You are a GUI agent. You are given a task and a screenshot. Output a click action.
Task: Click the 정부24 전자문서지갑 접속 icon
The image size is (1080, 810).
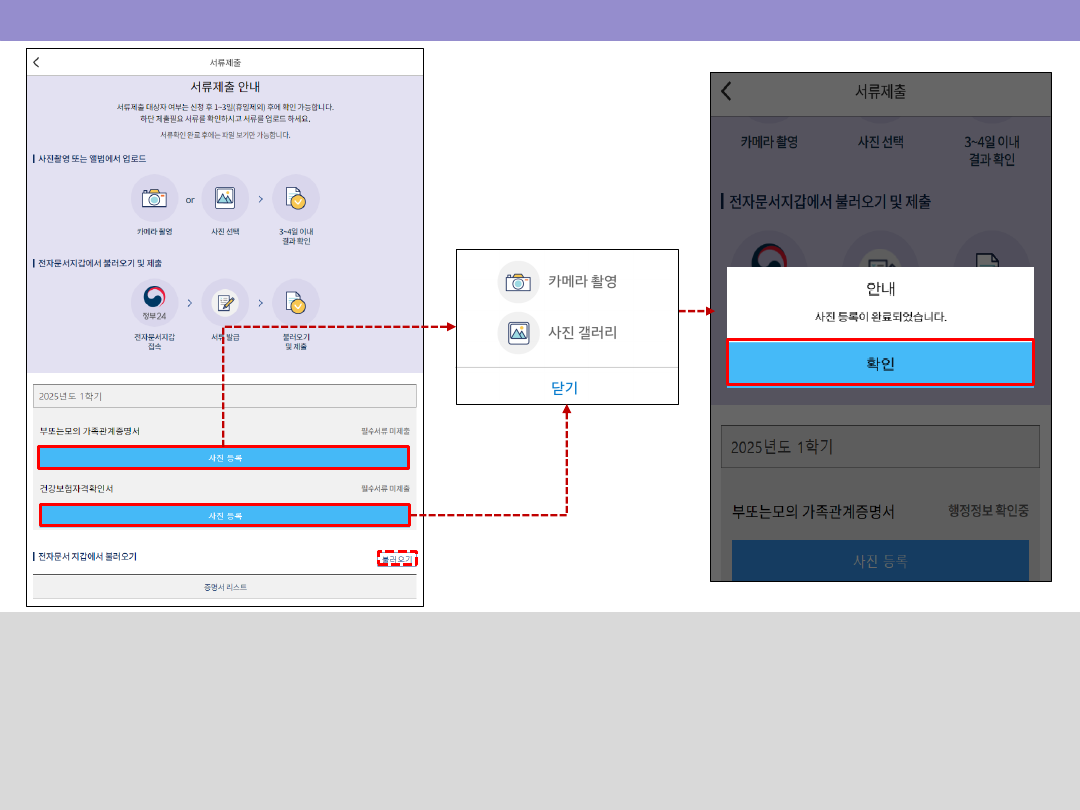tap(154, 302)
